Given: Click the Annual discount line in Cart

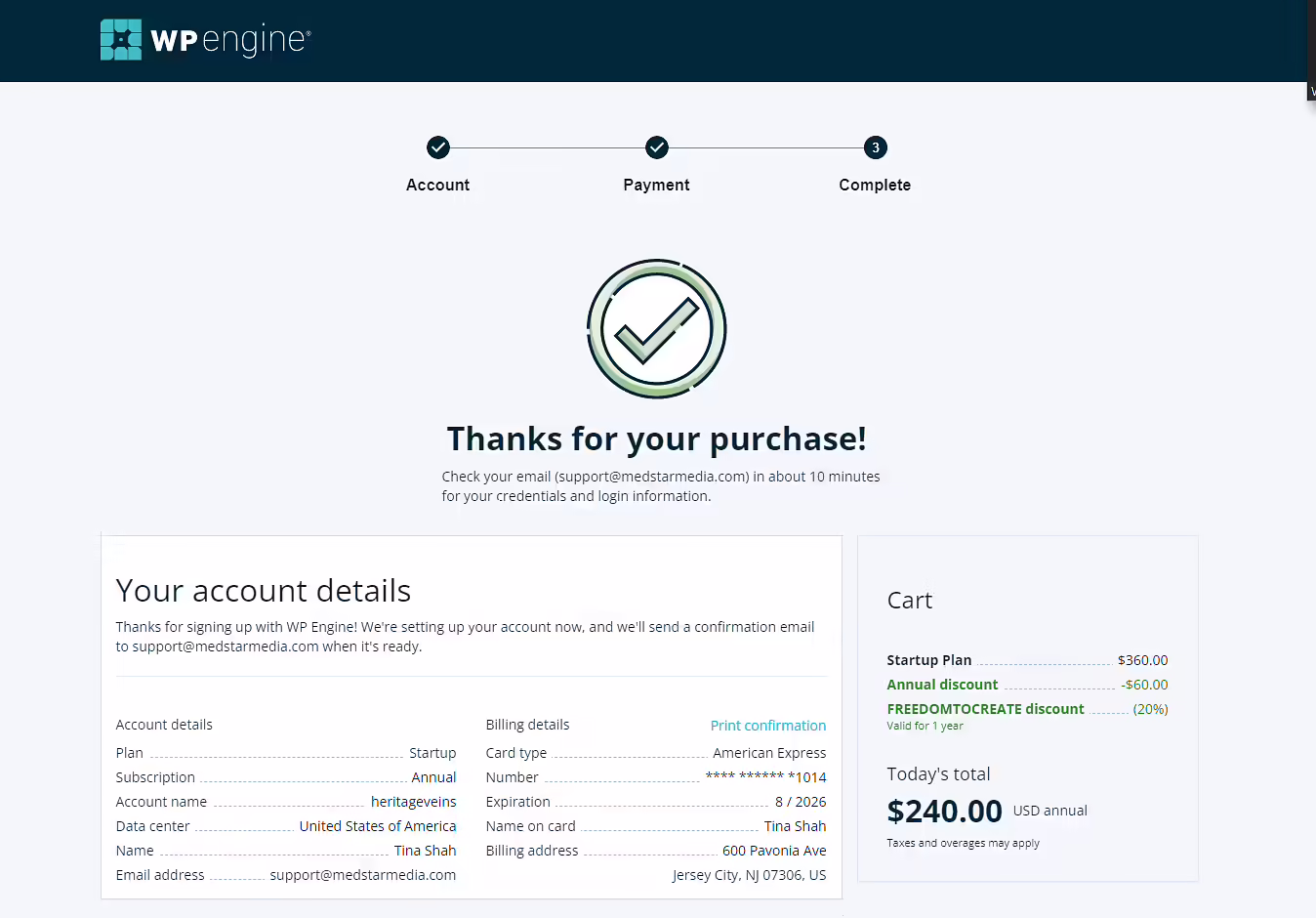Looking at the screenshot, I should (1027, 685).
